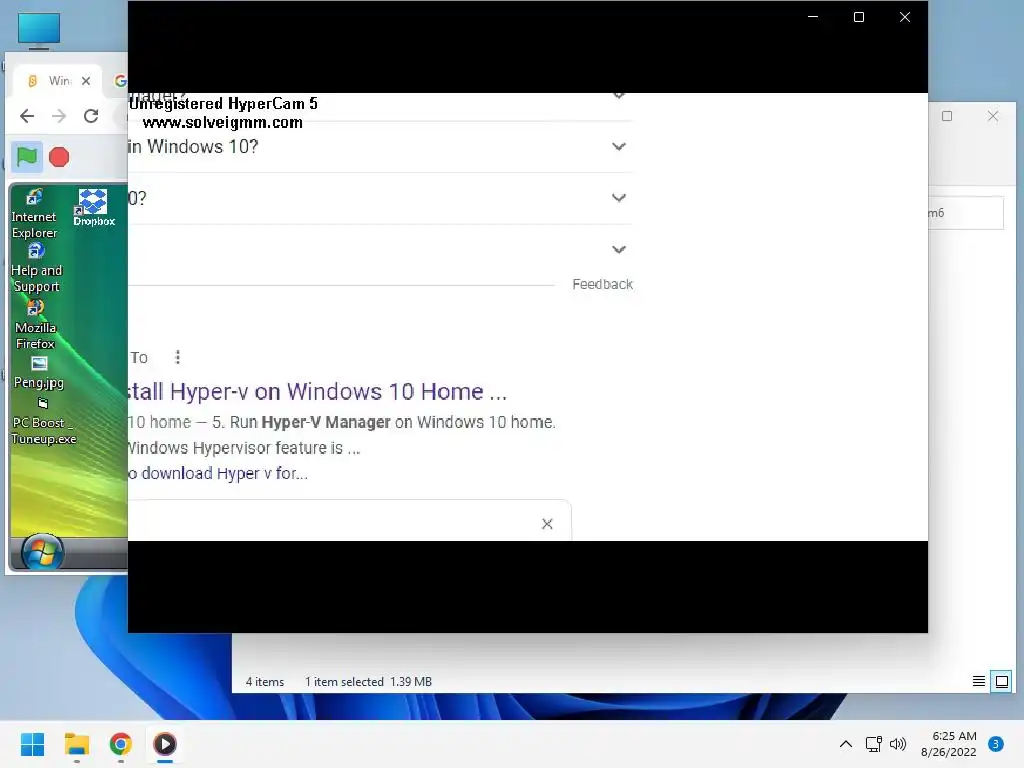Maximize the front video player window
Screen dimensions: 1024x768
[859, 17]
